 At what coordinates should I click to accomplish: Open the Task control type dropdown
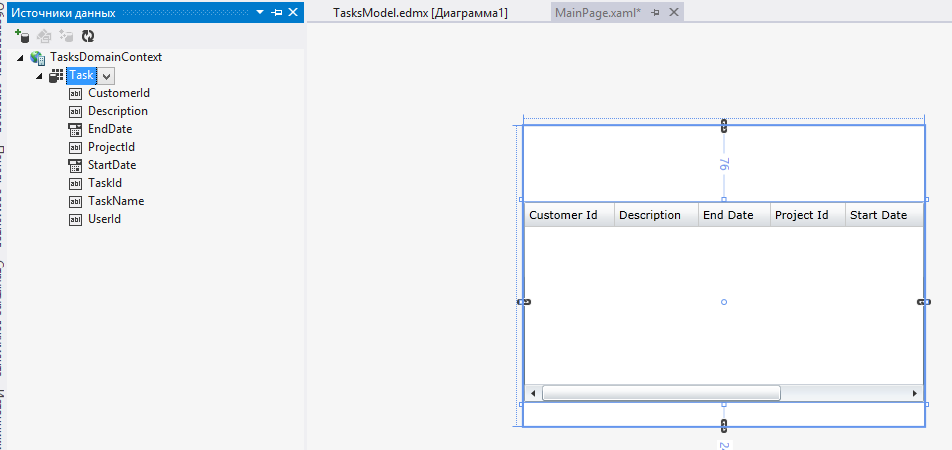(x=106, y=76)
